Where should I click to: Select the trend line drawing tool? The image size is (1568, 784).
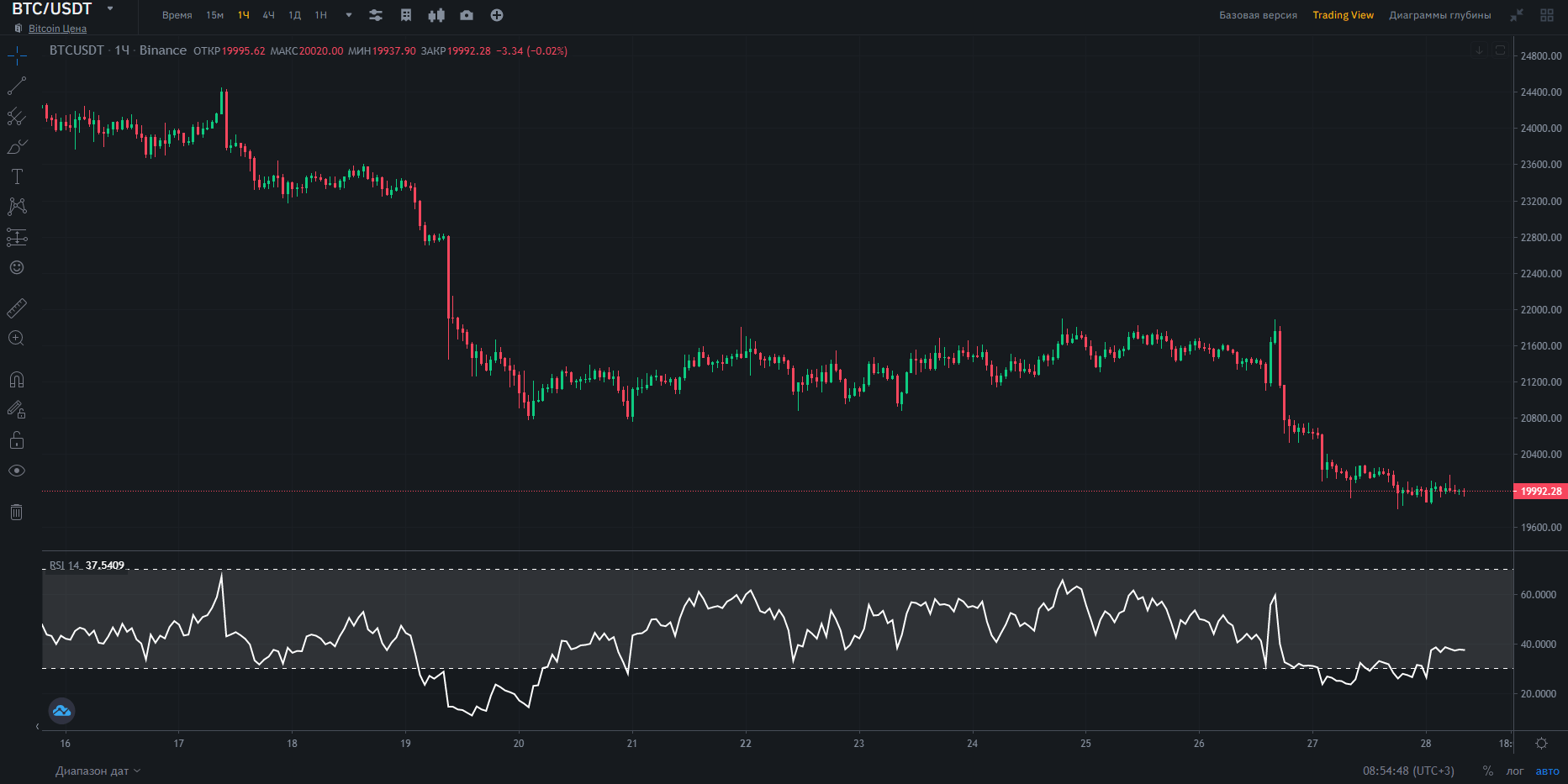pos(17,86)
